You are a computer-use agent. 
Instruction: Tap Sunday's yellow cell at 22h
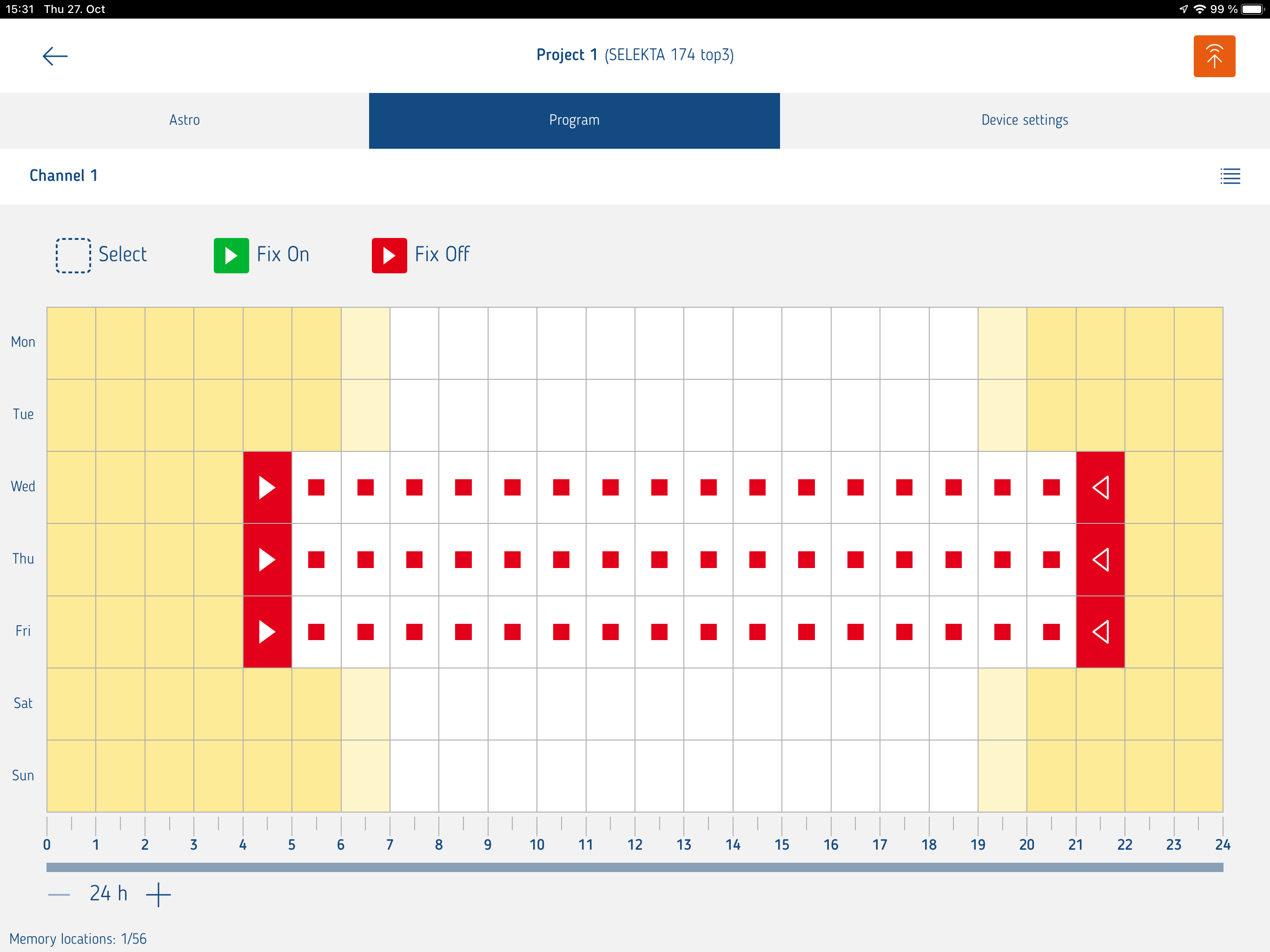click(x=1149, y=775)
